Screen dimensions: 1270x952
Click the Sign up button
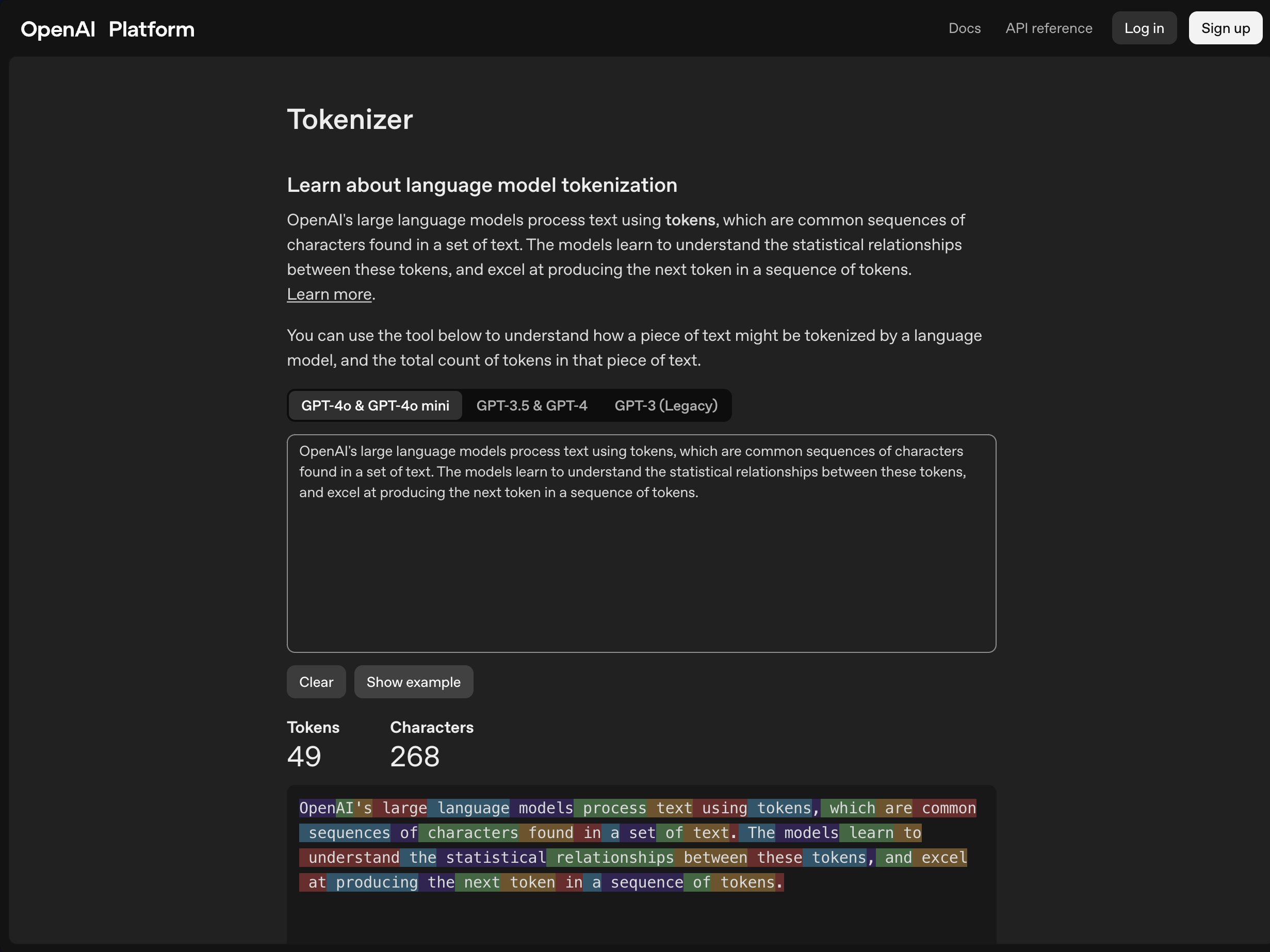tap(1225, 28)
